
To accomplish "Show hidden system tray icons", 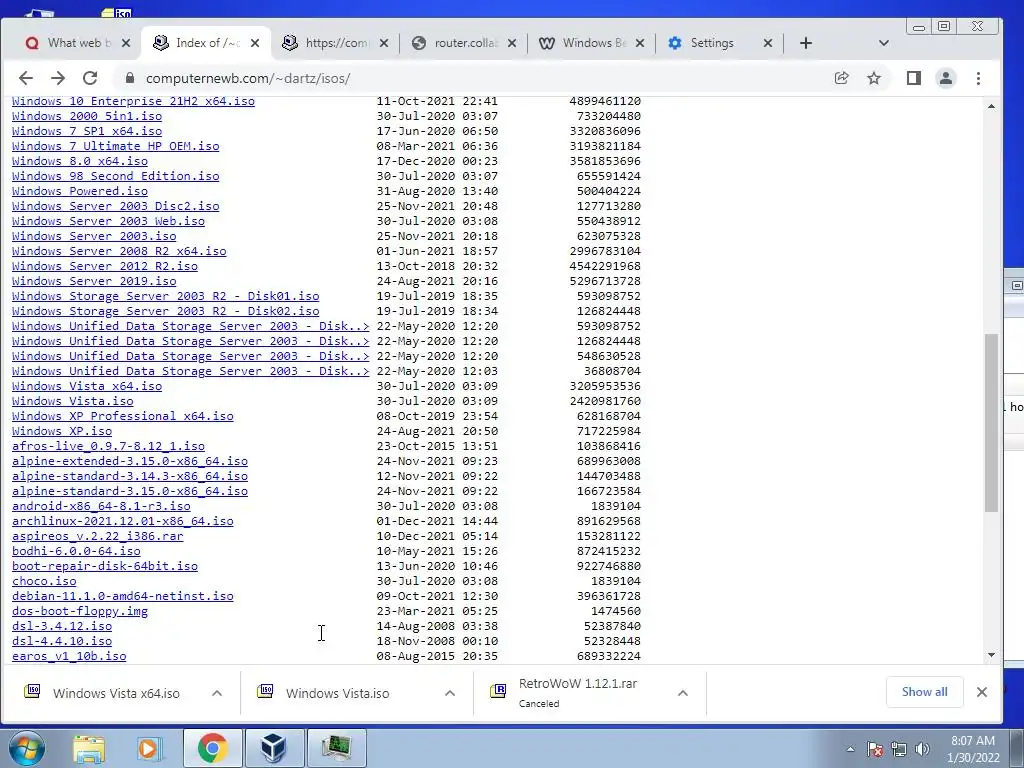I will click(850, 749).
